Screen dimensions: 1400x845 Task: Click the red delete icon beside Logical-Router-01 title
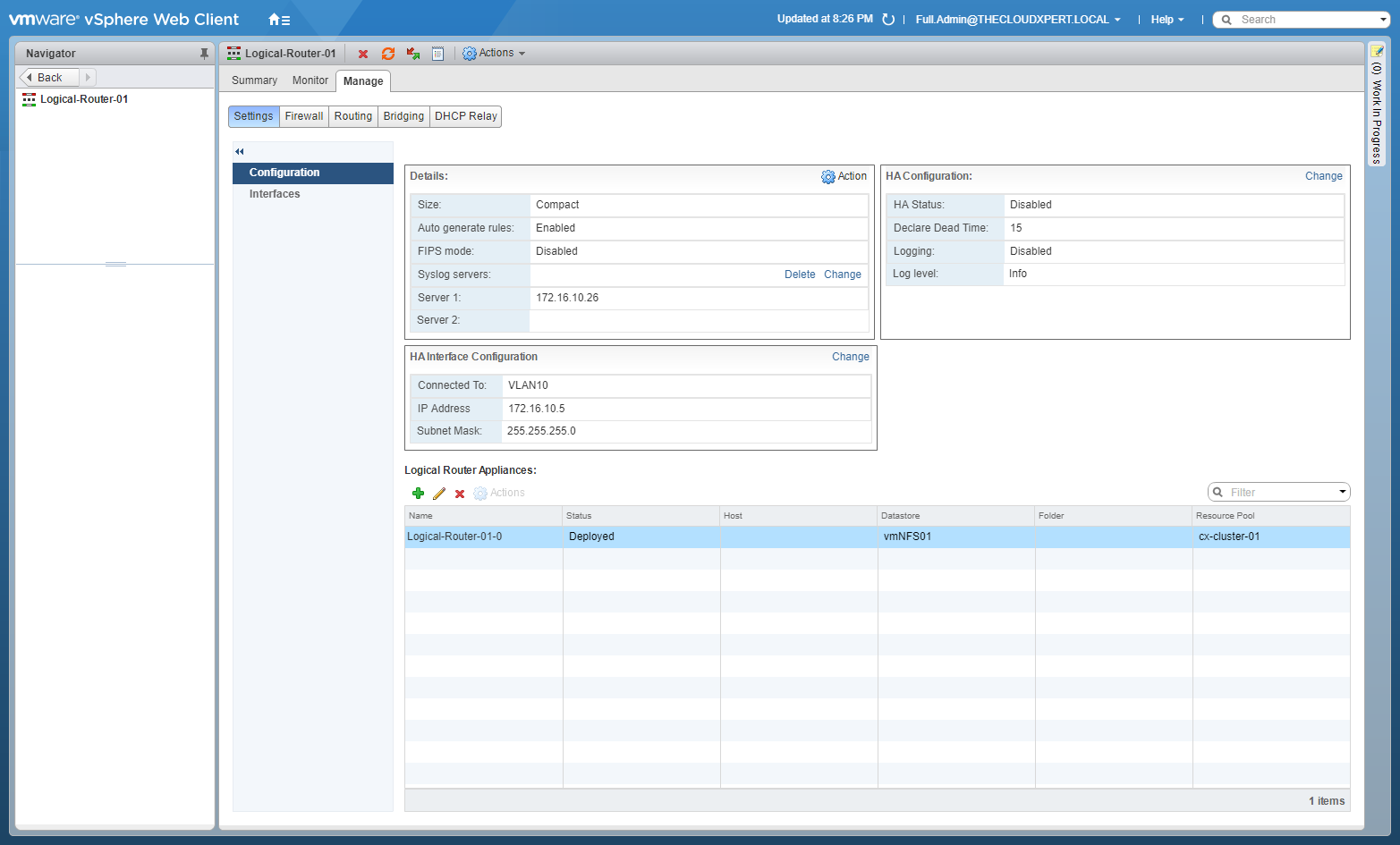tap(363, 54)
